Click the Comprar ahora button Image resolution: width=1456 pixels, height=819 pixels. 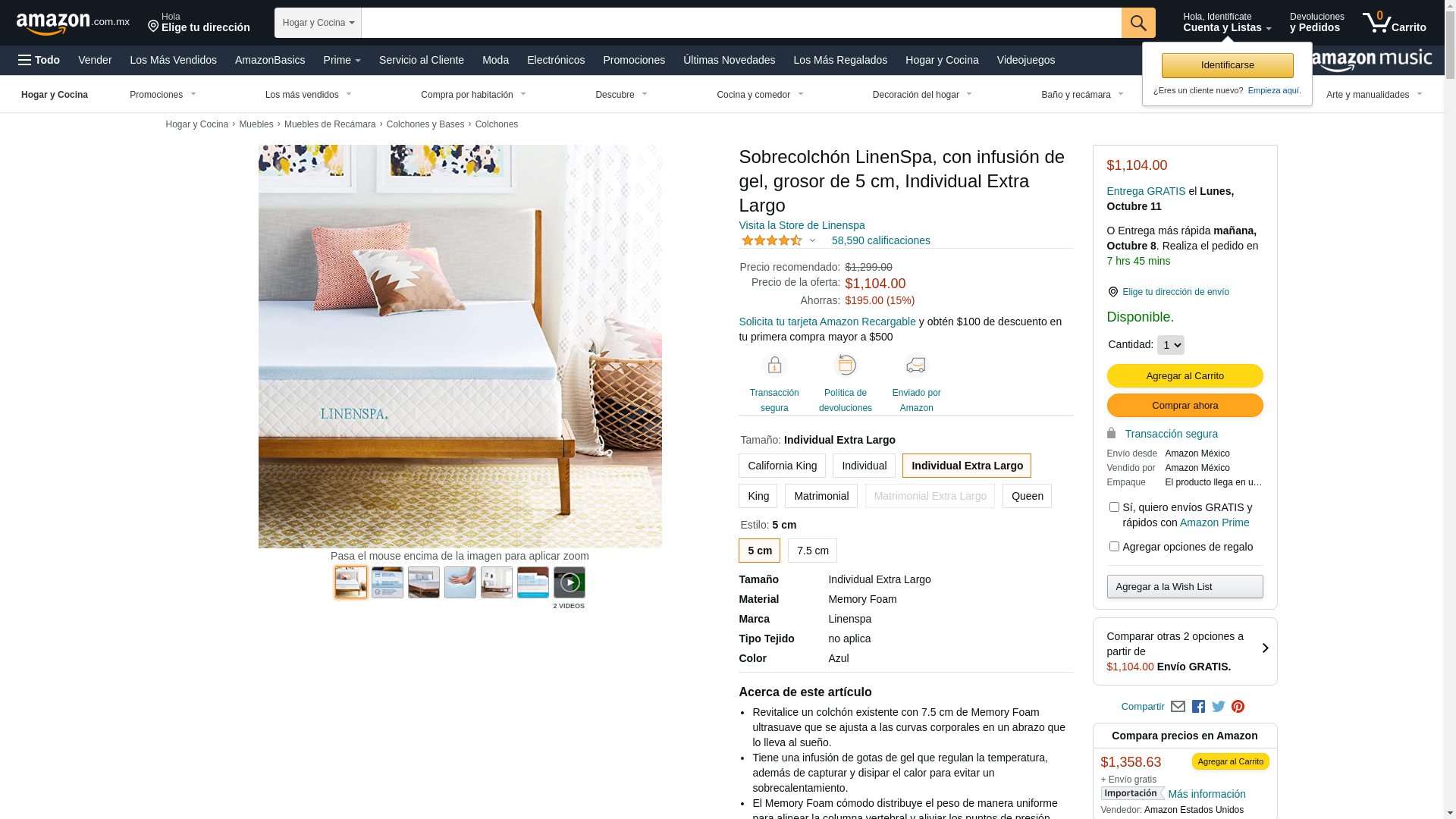(x=1185, y=406)
